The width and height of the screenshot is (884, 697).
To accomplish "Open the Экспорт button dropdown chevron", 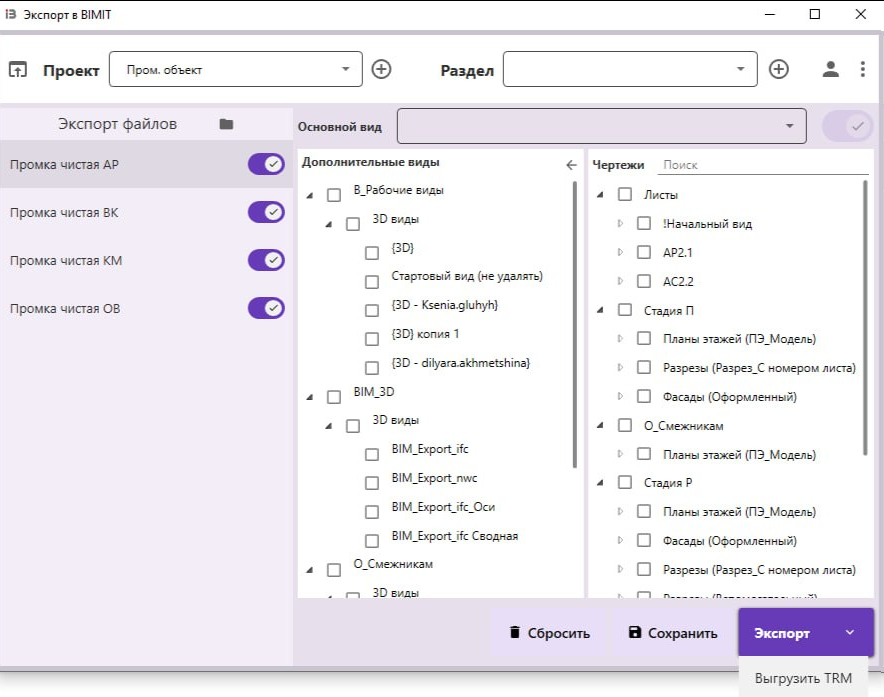I will (x=850, y=633).
